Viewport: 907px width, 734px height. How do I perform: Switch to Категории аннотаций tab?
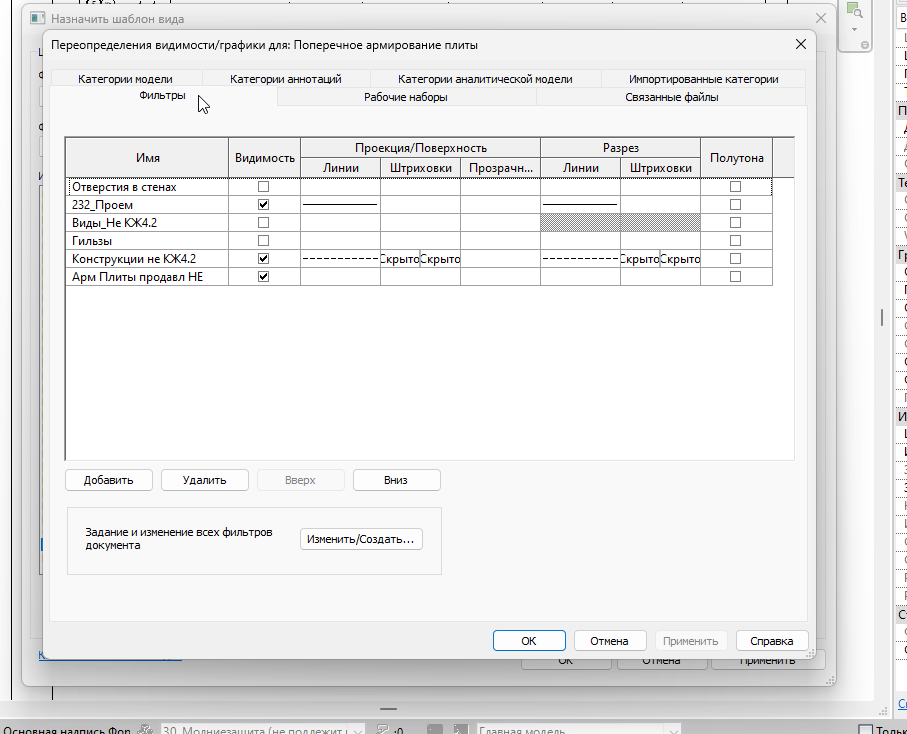click(286, 79)
